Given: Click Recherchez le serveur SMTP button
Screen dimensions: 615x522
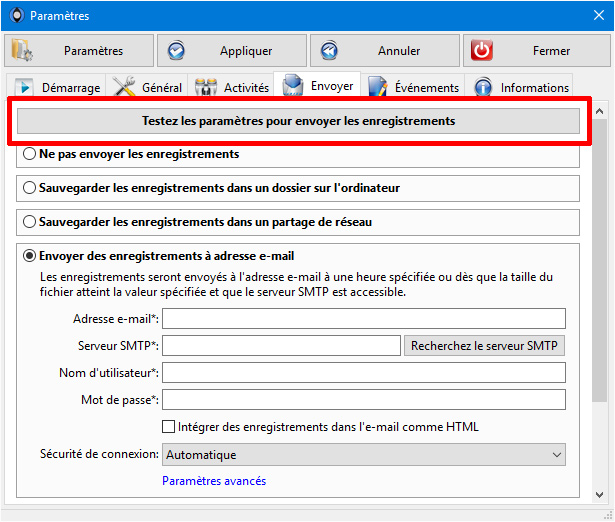Looking at the screenshot, I should (x=484, y=346).
